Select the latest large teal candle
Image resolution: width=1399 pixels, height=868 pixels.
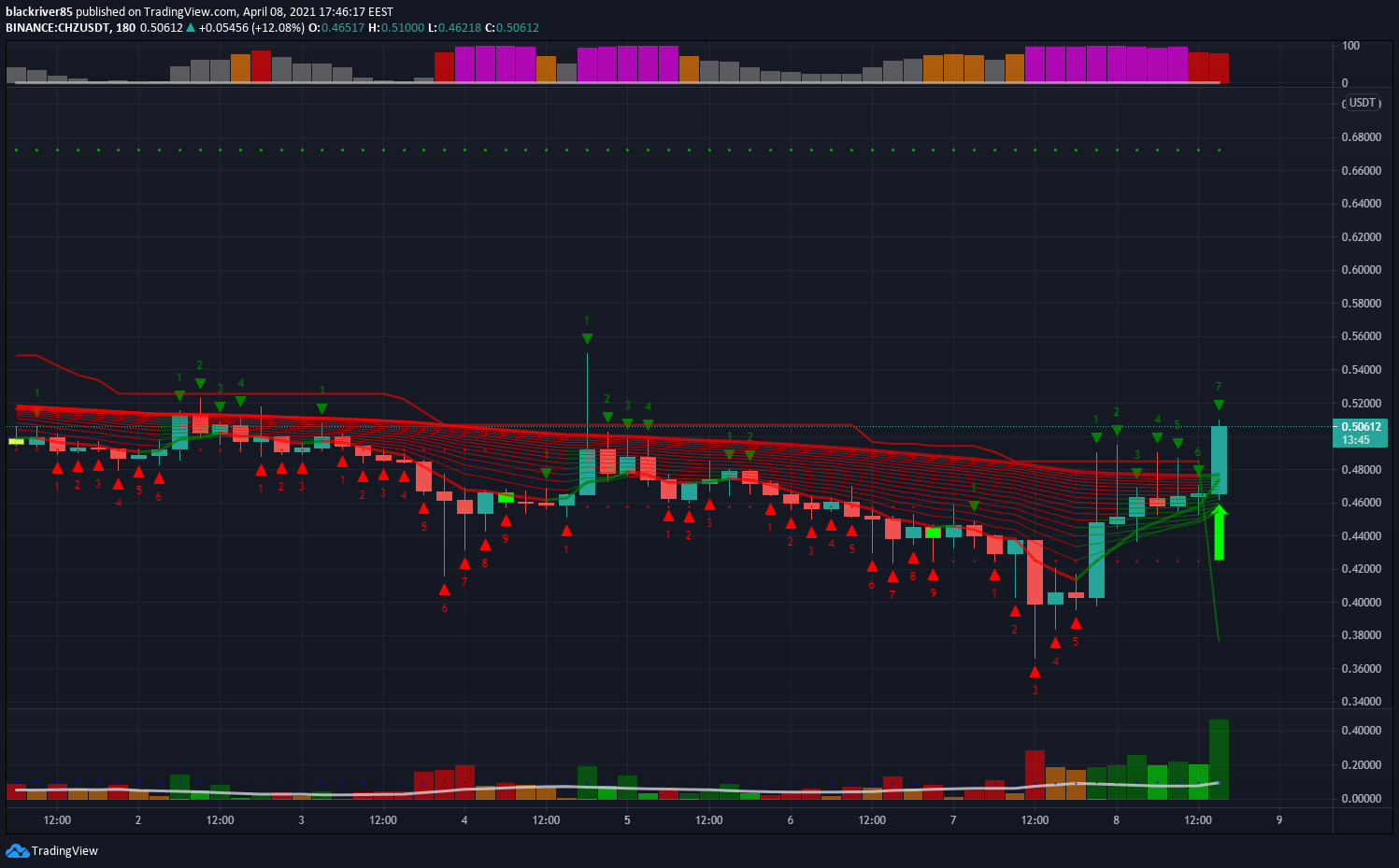click(1219, 460)
